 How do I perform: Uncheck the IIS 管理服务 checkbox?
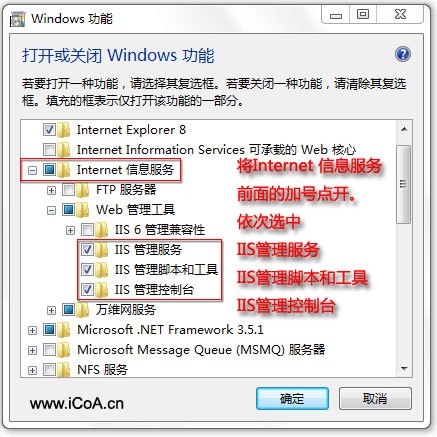87,250
